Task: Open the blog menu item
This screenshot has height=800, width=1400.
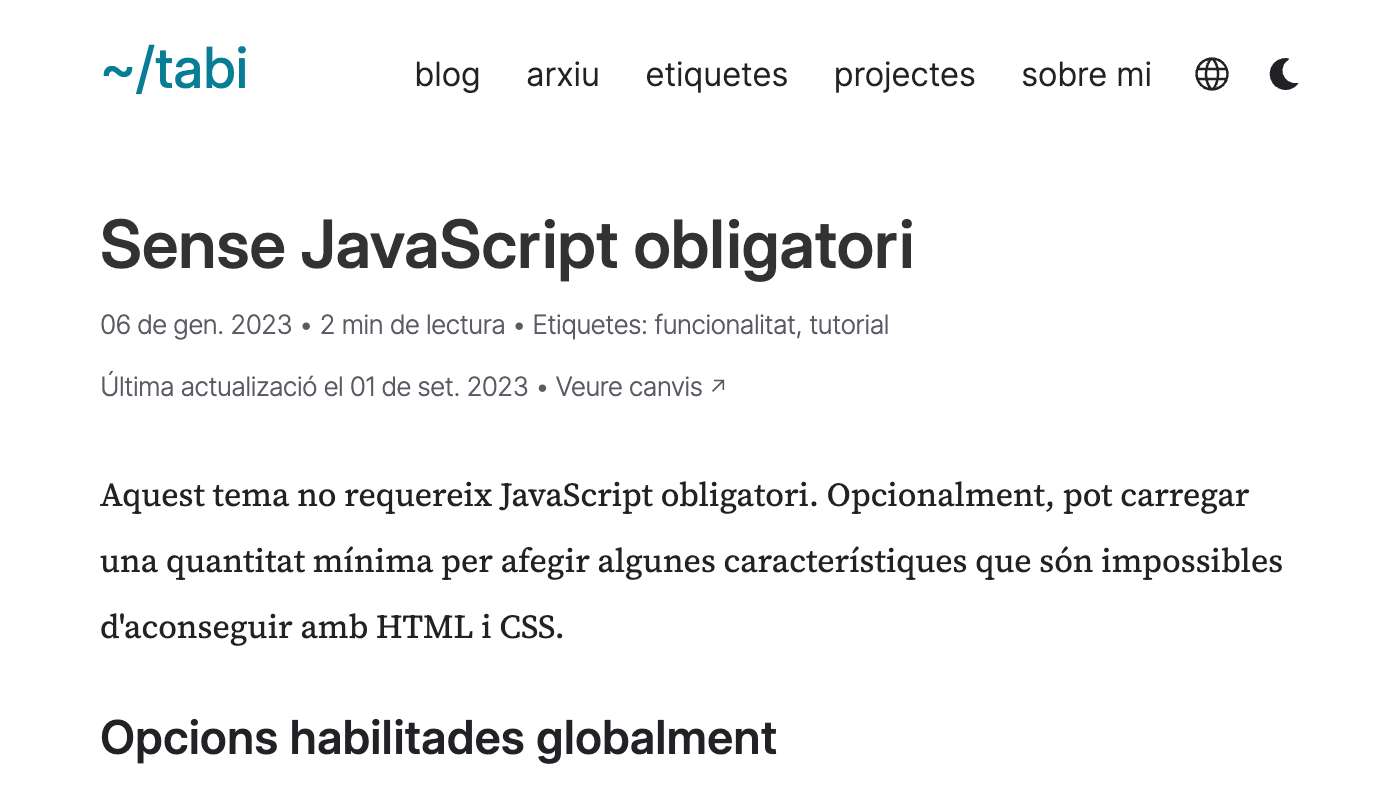Action: coord(447,75)
